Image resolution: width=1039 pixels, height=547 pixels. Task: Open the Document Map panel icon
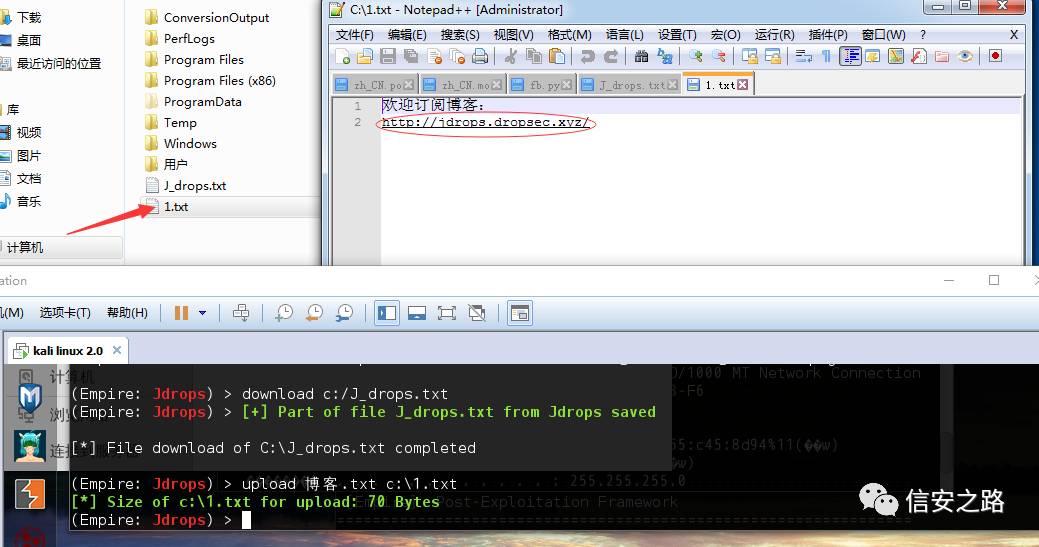[896, 56]
